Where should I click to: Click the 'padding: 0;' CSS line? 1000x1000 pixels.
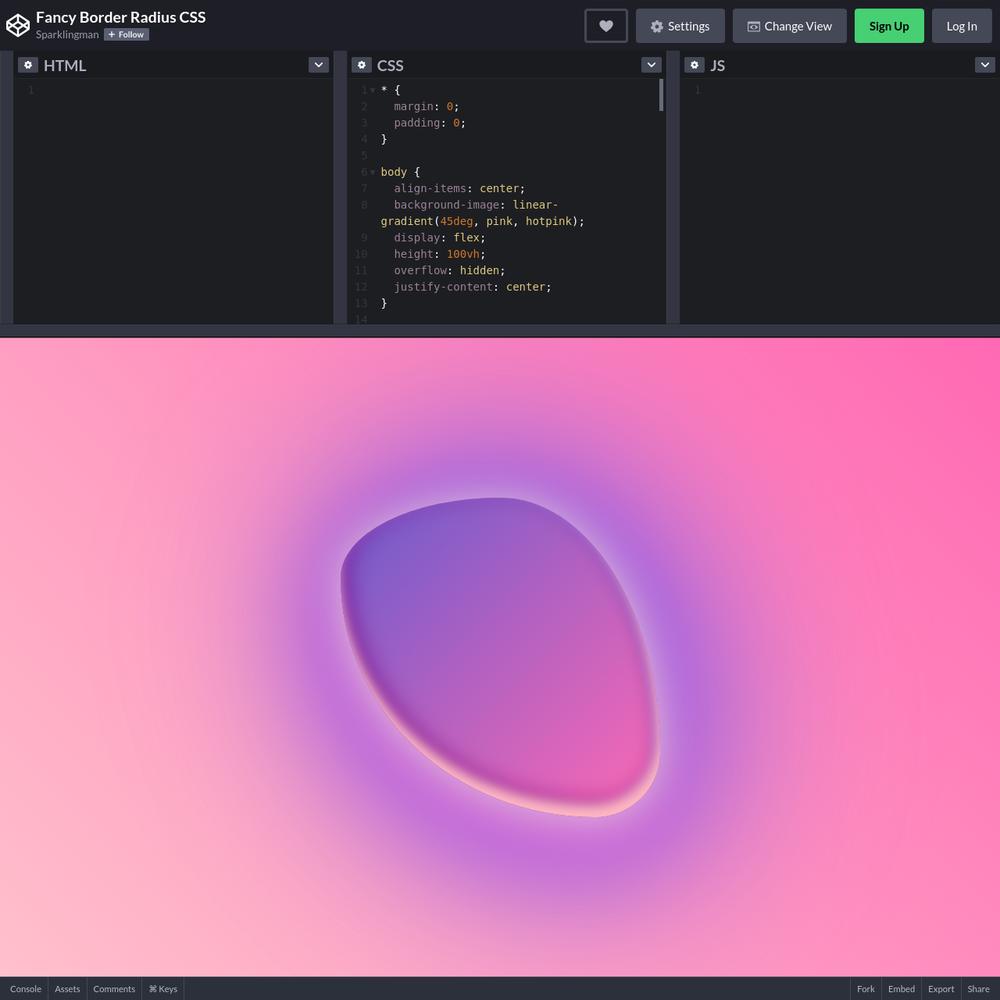point(429,123)
